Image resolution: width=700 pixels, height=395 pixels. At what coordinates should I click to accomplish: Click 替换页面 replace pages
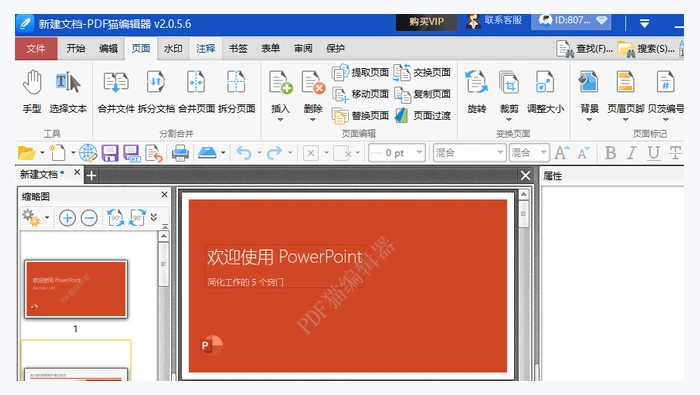(361, 116)
